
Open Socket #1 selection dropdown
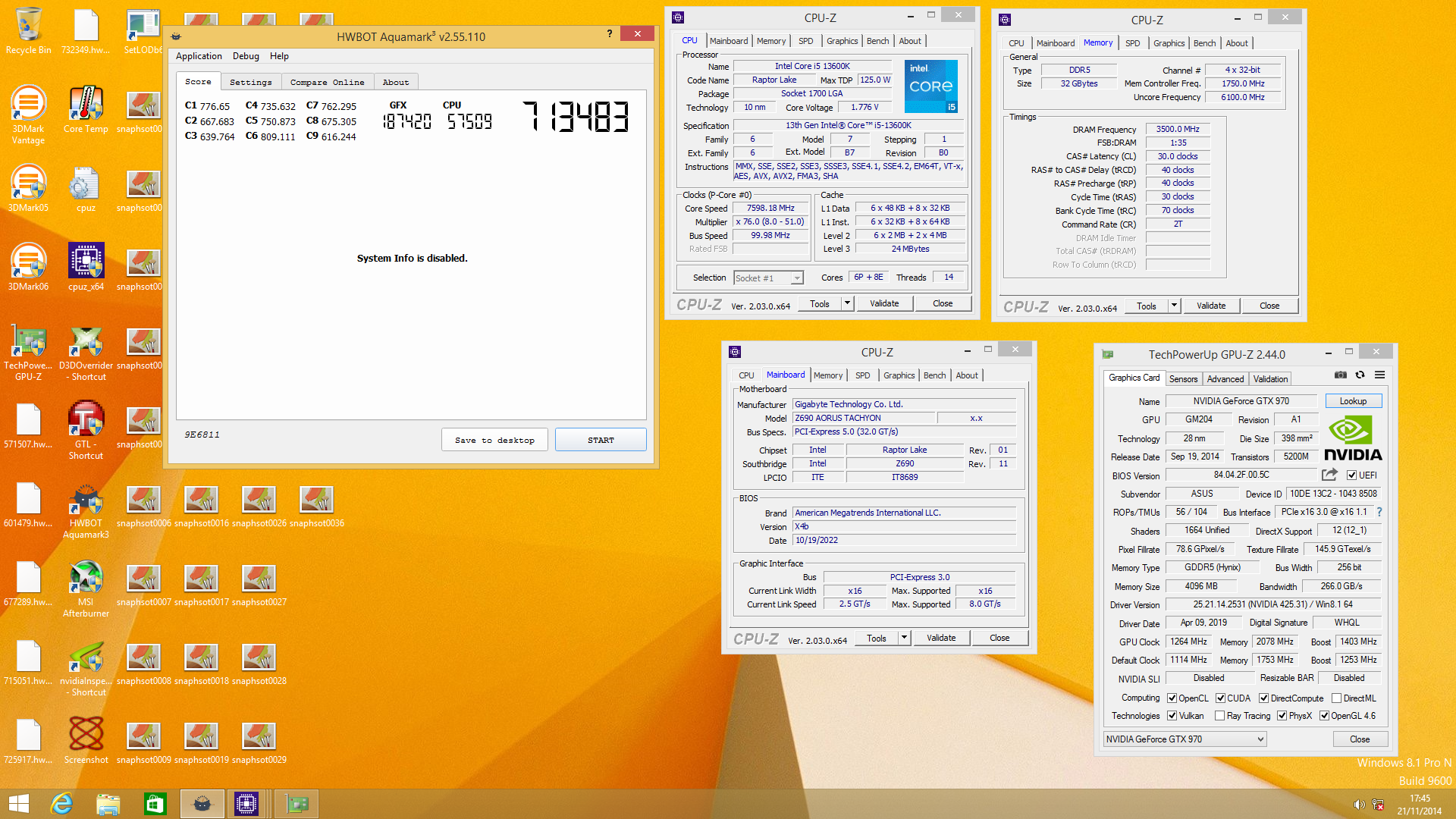pyautogui.click(x=768, y=278)
